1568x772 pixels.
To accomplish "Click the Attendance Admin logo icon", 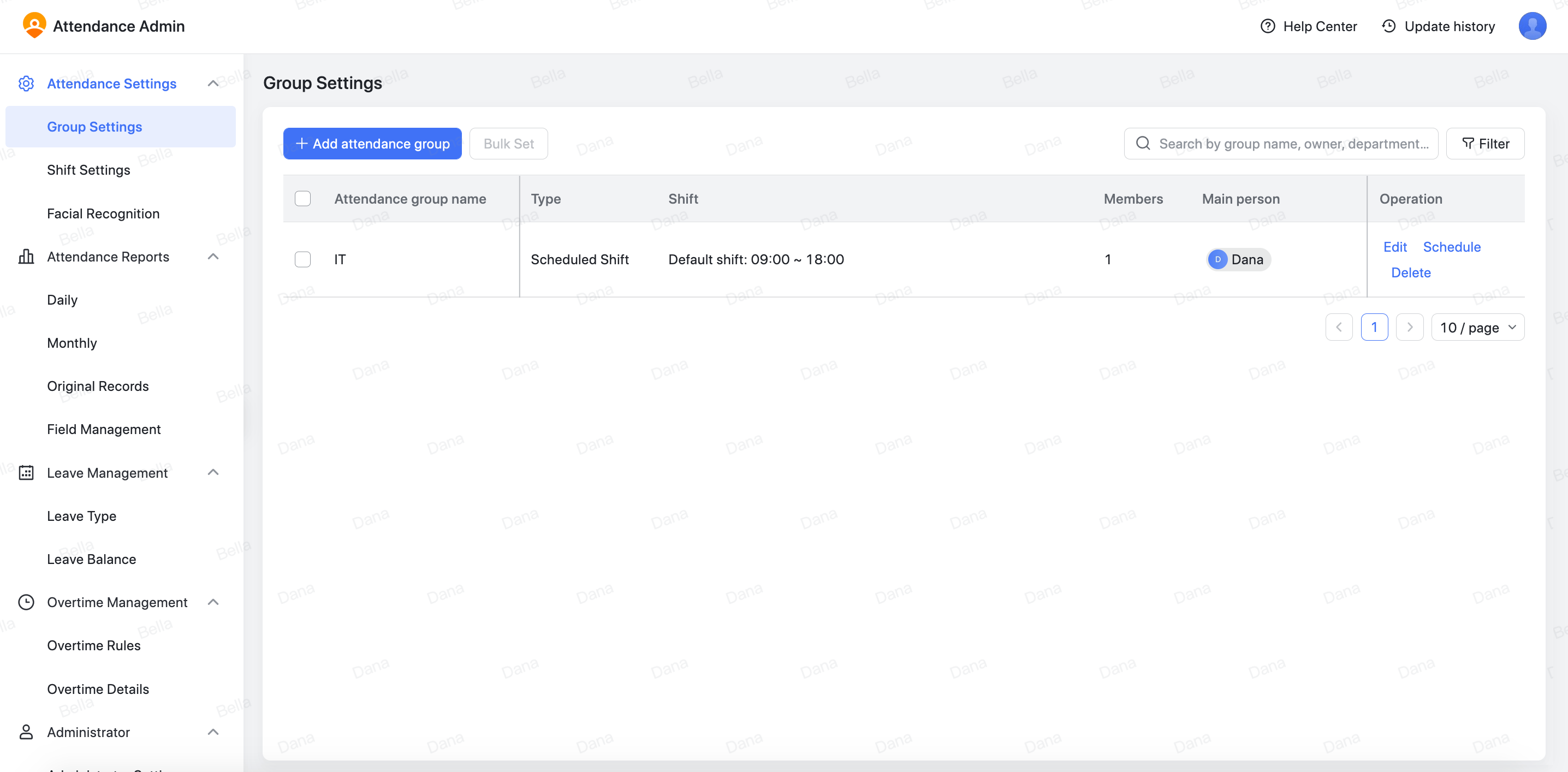I will point(34,26).
